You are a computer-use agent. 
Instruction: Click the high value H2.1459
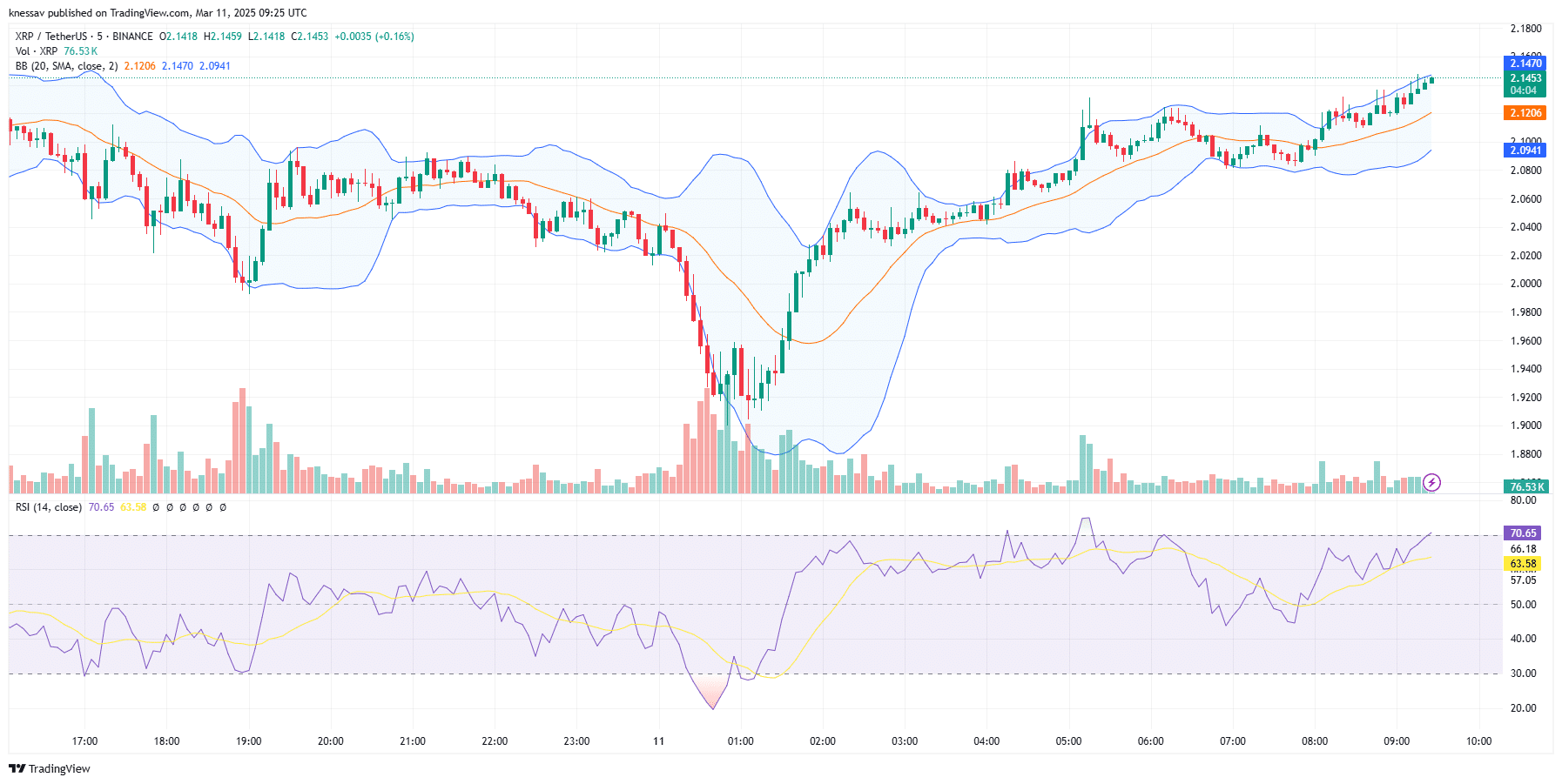coord(223,37)
